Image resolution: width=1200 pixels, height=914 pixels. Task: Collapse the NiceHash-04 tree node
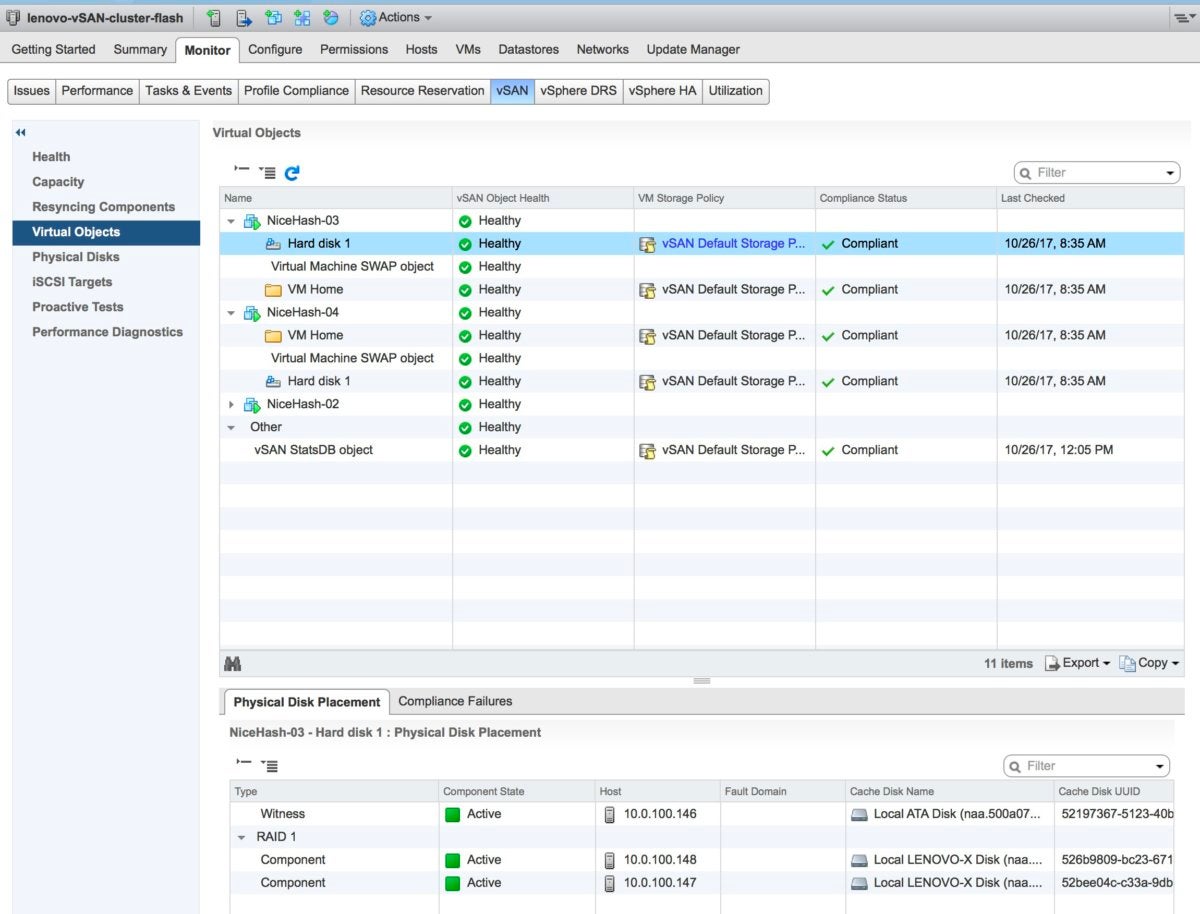tap(231, 313)
